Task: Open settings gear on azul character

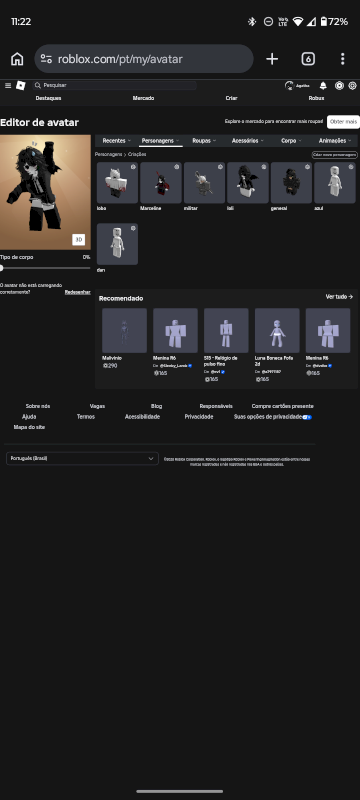Action: [351, 167]
